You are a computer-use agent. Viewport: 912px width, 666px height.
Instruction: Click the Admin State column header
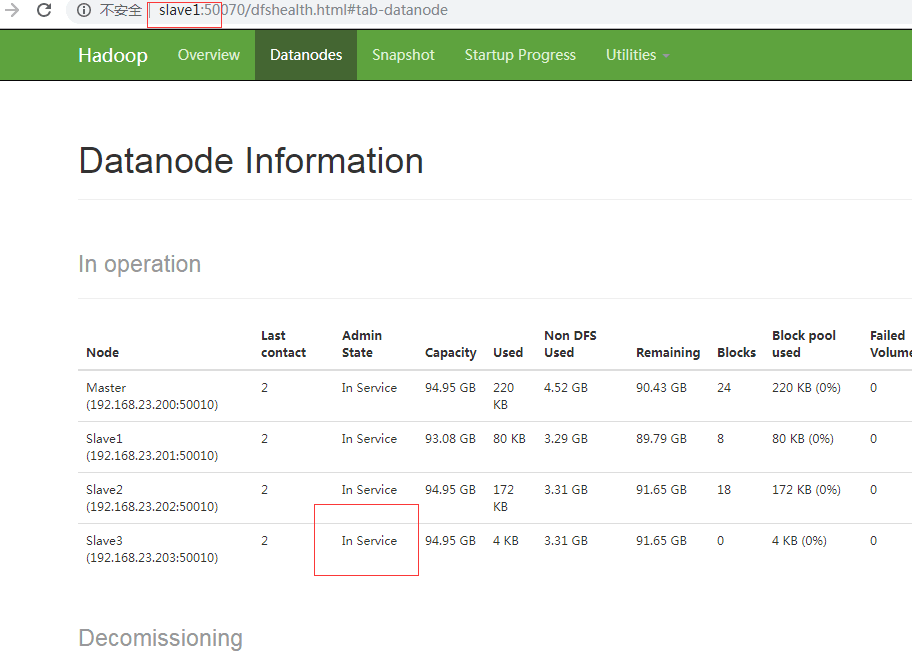point(362,344)
